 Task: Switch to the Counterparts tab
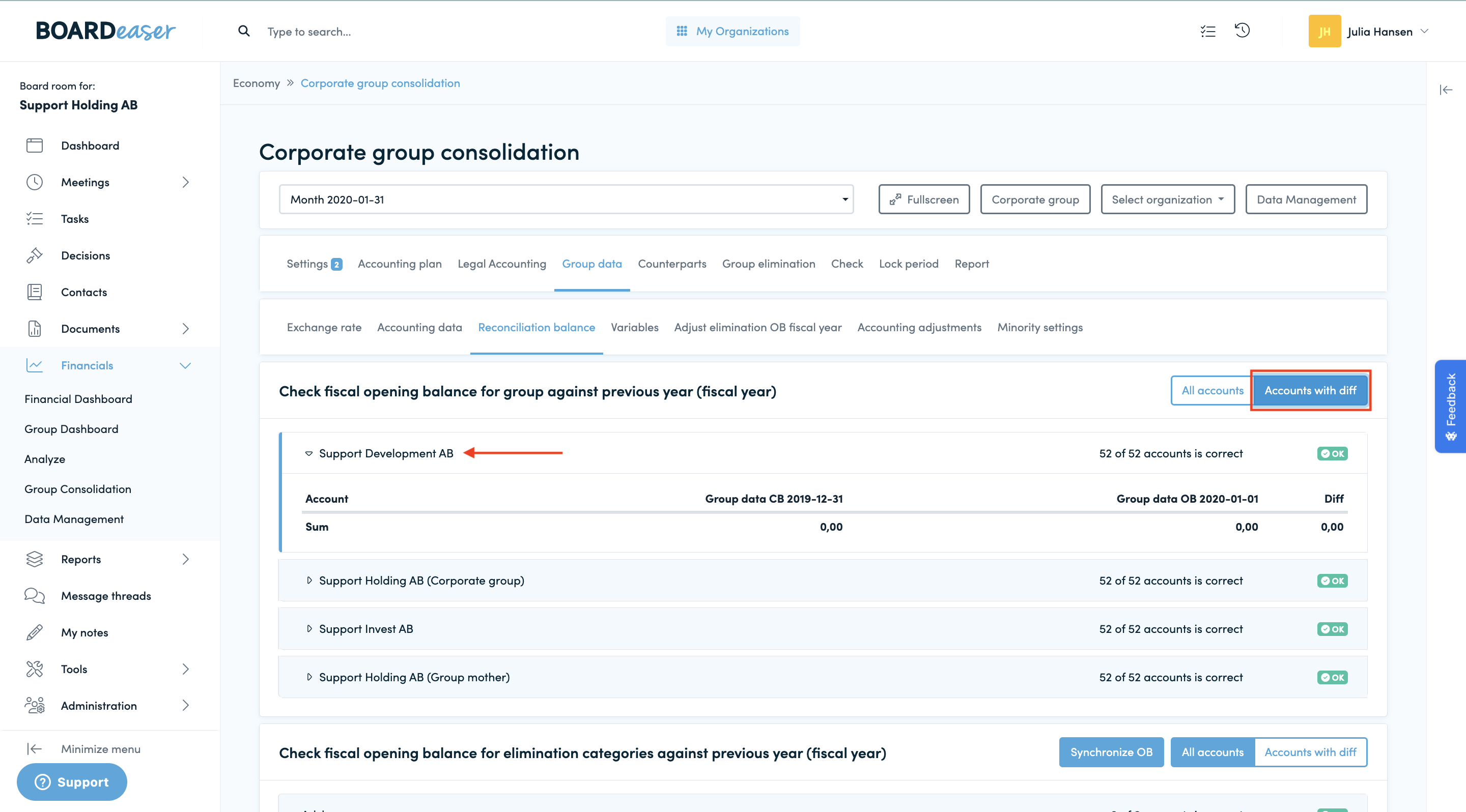(x=671, y=264)
